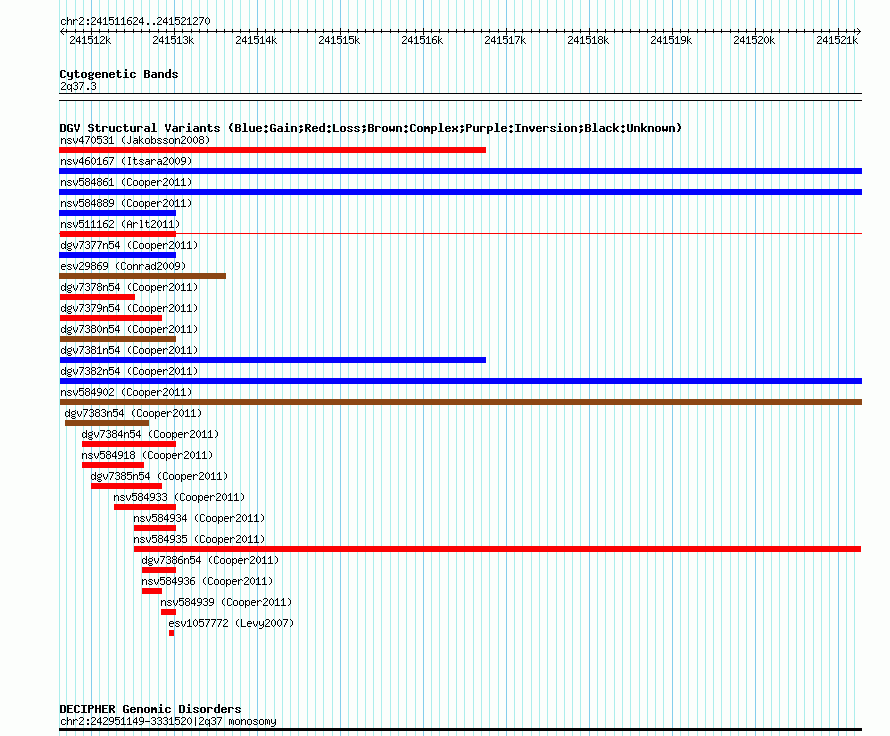The height and width of the screenshot is (736, 890).
Task: Click the short red nsv584939 bar
Action: (x=169, y=612)
